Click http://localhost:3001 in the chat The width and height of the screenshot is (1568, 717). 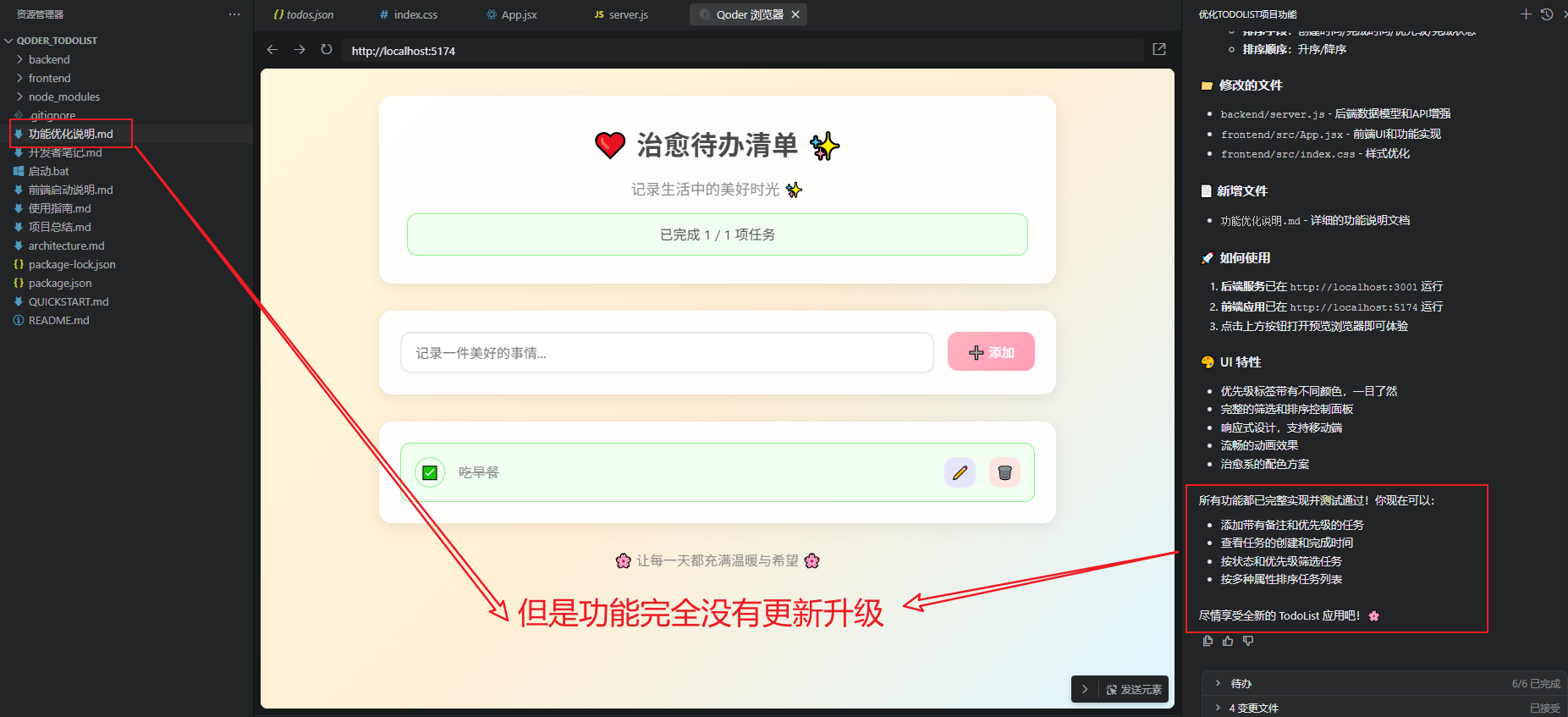click(1353, 287)
